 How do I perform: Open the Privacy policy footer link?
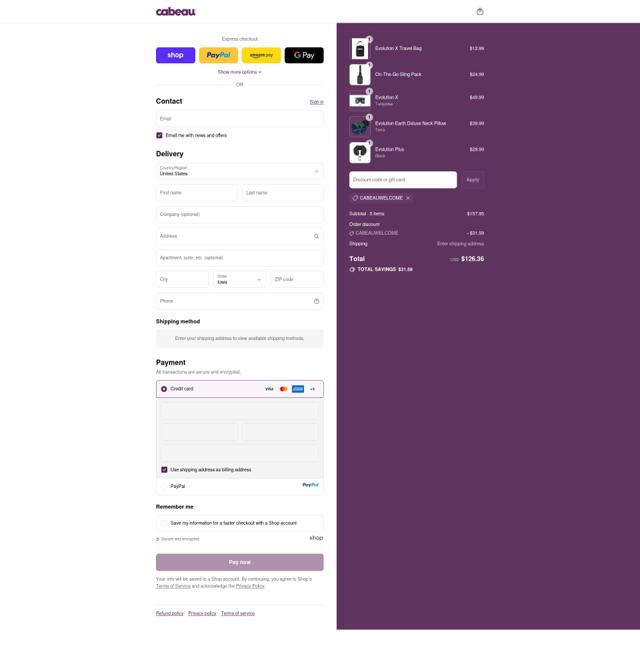click(x=202, y=613)
